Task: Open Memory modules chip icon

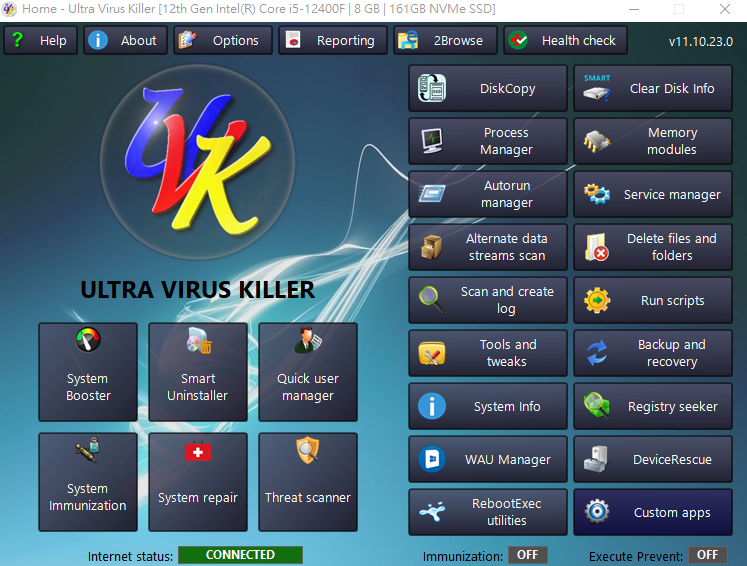Action: (598, 141)
